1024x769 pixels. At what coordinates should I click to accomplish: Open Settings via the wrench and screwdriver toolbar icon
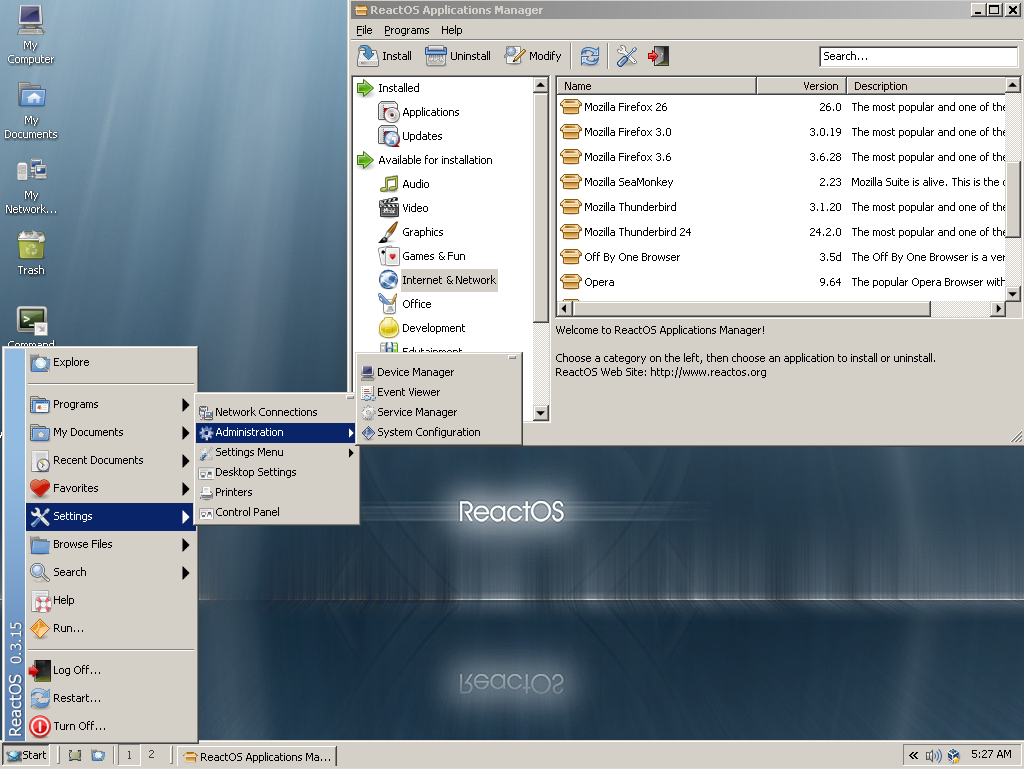tap(627, 56)
